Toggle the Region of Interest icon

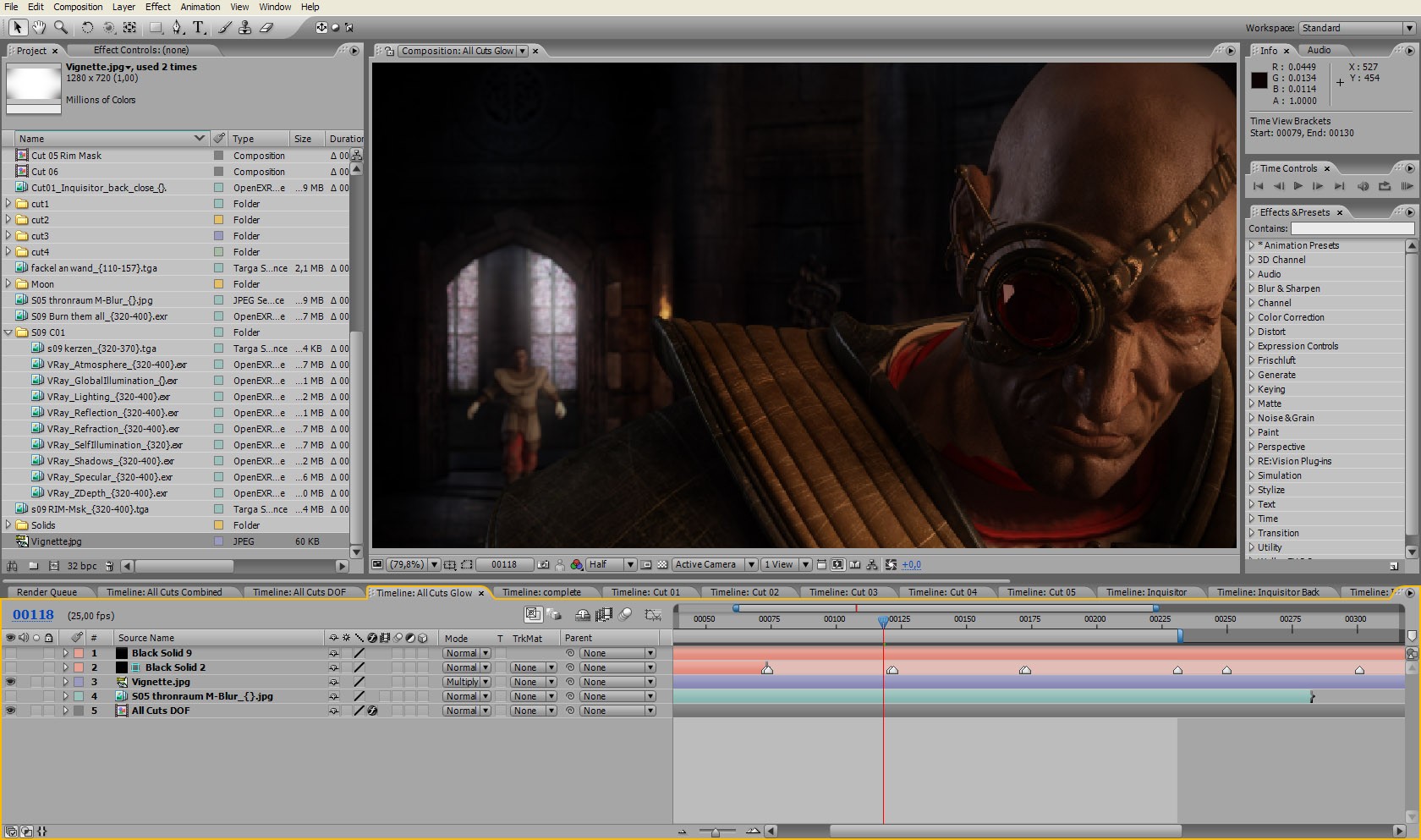pos(647,564)
